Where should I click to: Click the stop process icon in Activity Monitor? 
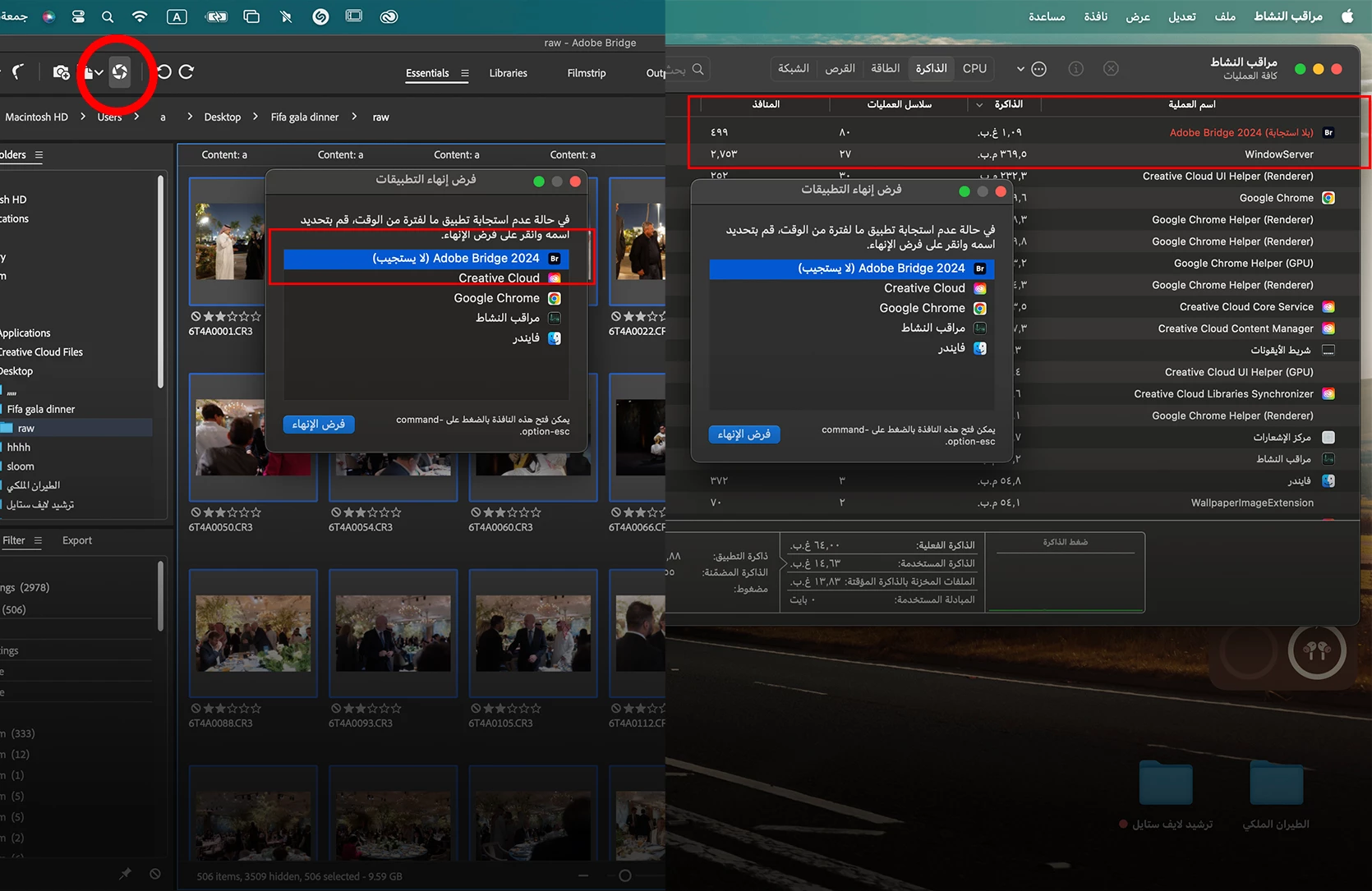point(1111,69)
